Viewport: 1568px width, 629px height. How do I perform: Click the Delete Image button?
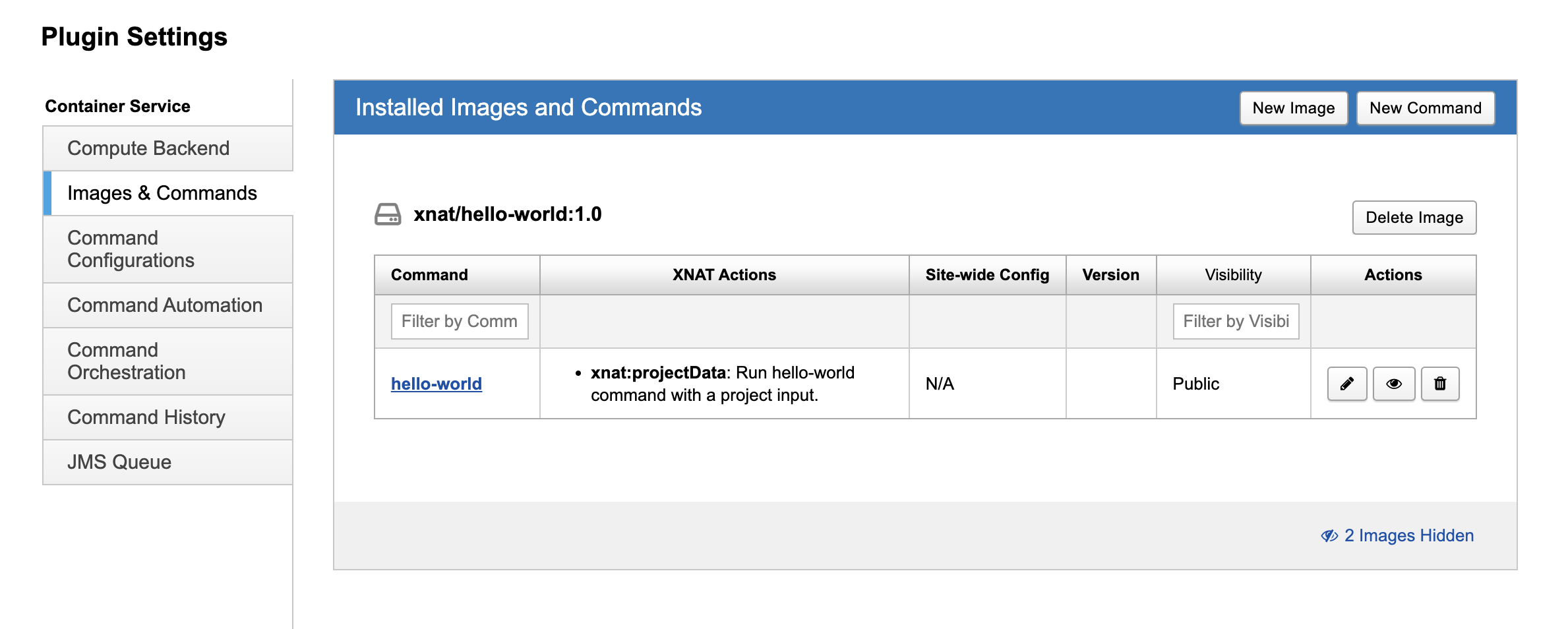(1414, 218)
